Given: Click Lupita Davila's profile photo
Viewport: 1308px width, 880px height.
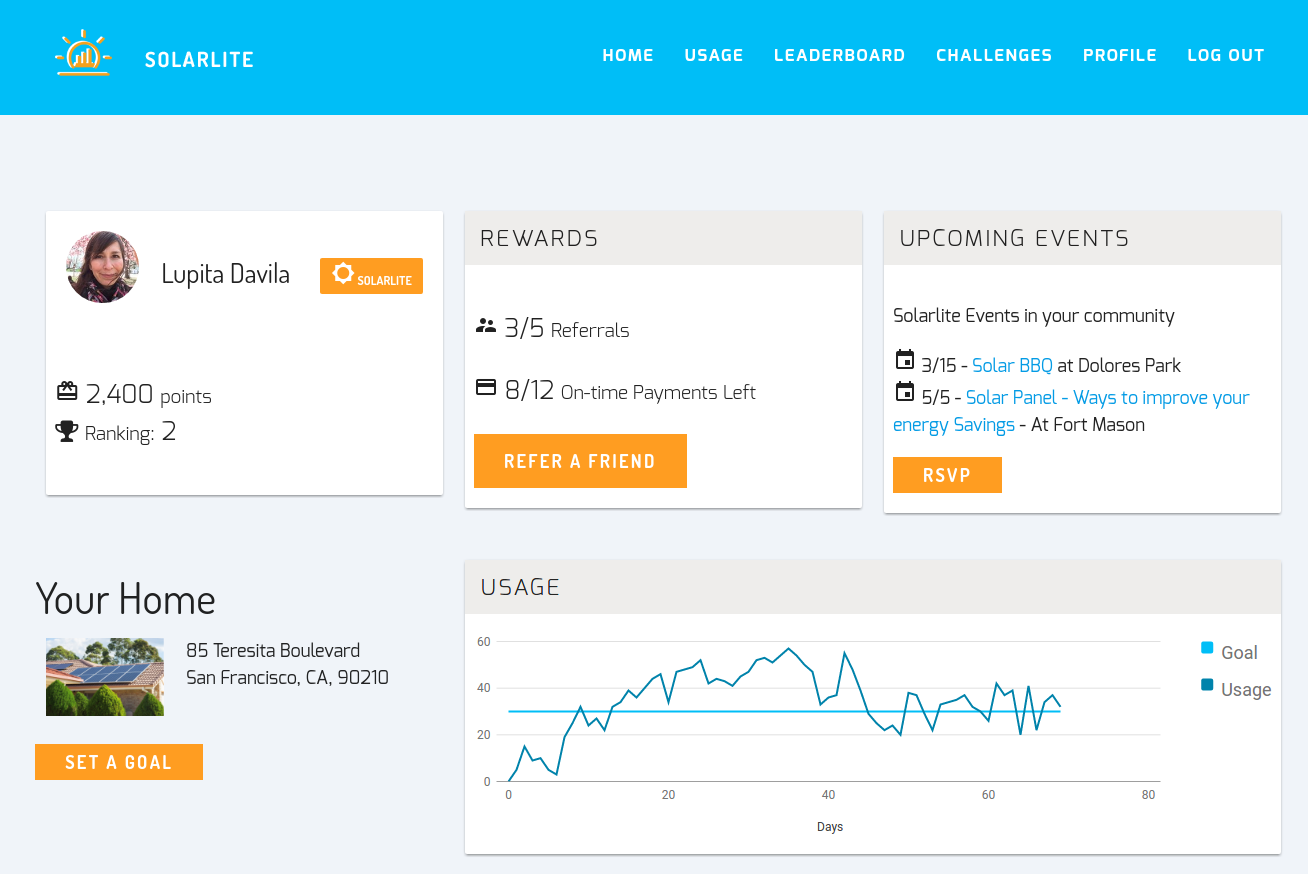Looking at the screenshot, I should [x=103, y=267].
